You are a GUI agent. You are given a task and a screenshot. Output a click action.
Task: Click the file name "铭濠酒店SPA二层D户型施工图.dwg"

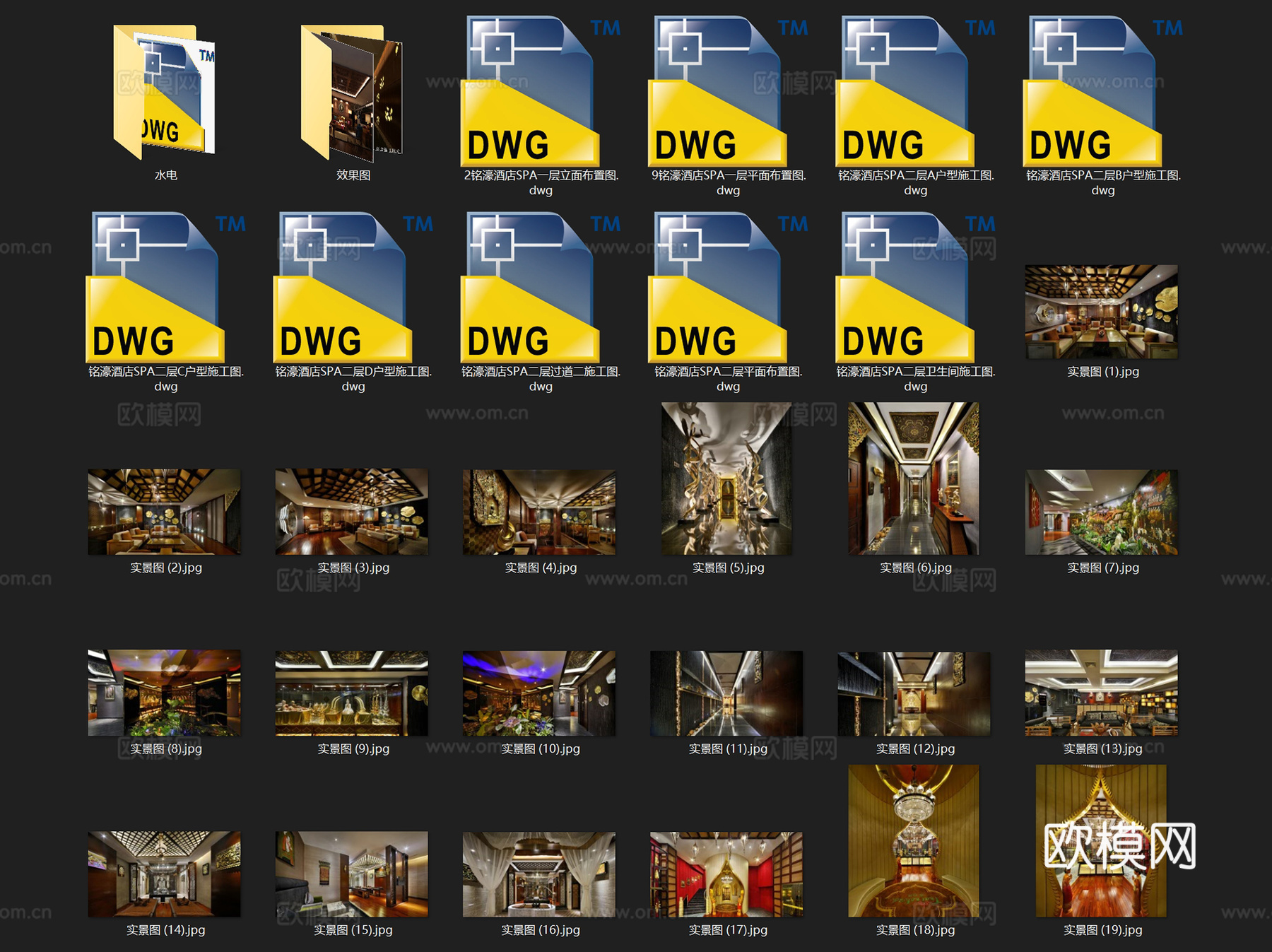pyautogui.click(x=353, y=379)
